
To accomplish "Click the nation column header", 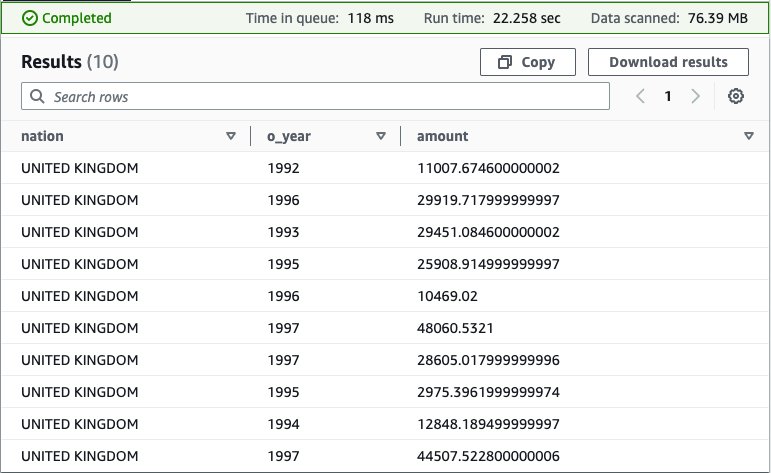I will coord(42,136).
